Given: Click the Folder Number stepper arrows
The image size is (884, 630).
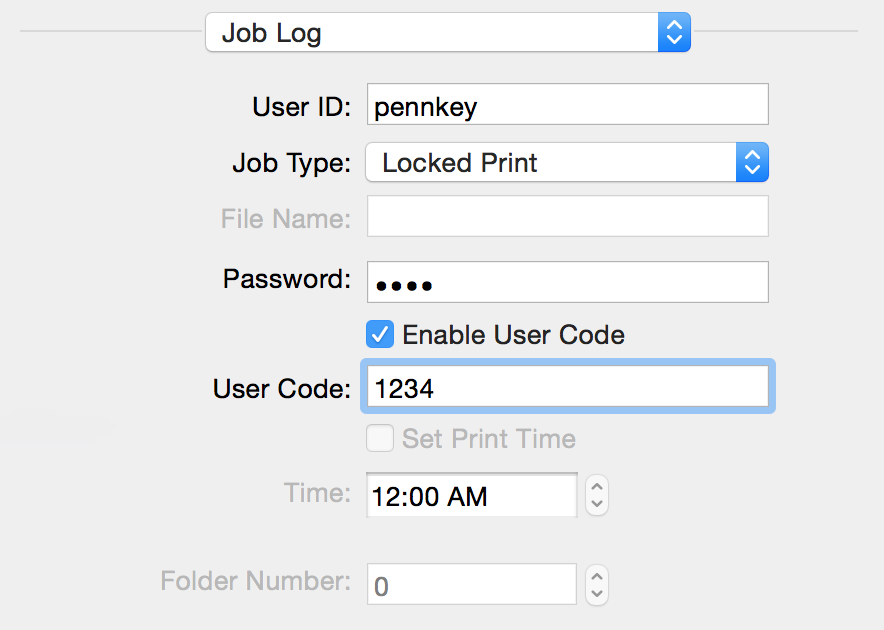Looking at the screenshot, I should (597, 585).
